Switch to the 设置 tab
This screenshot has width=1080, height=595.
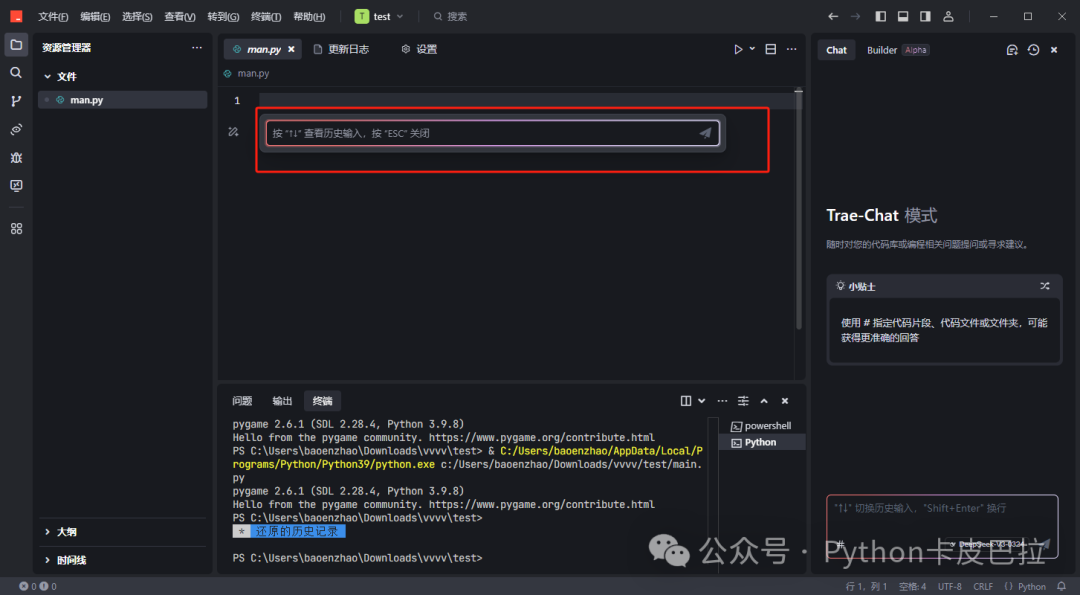[x=419, y=50]
